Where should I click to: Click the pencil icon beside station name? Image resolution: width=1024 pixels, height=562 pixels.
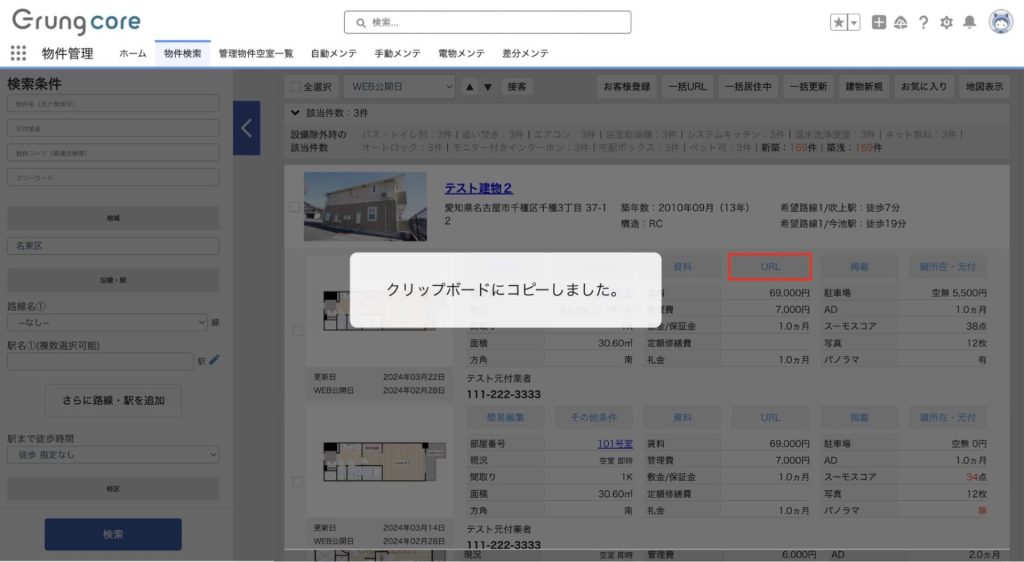click(x=214, y=360)
